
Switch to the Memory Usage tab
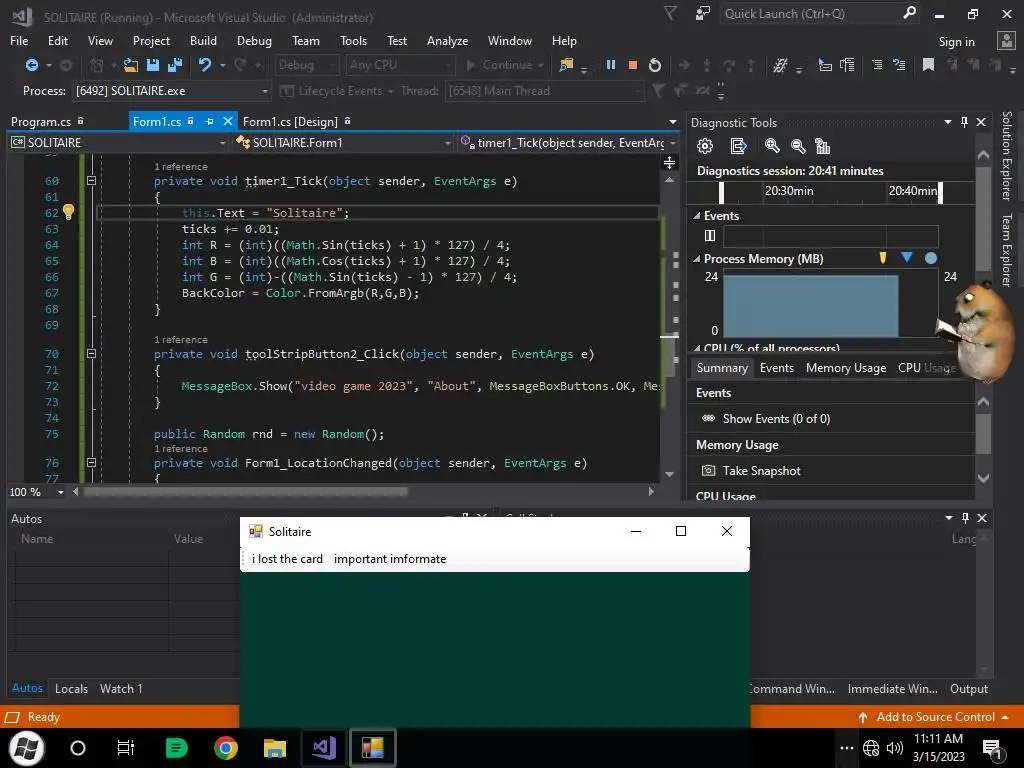[x=846, y=368]
